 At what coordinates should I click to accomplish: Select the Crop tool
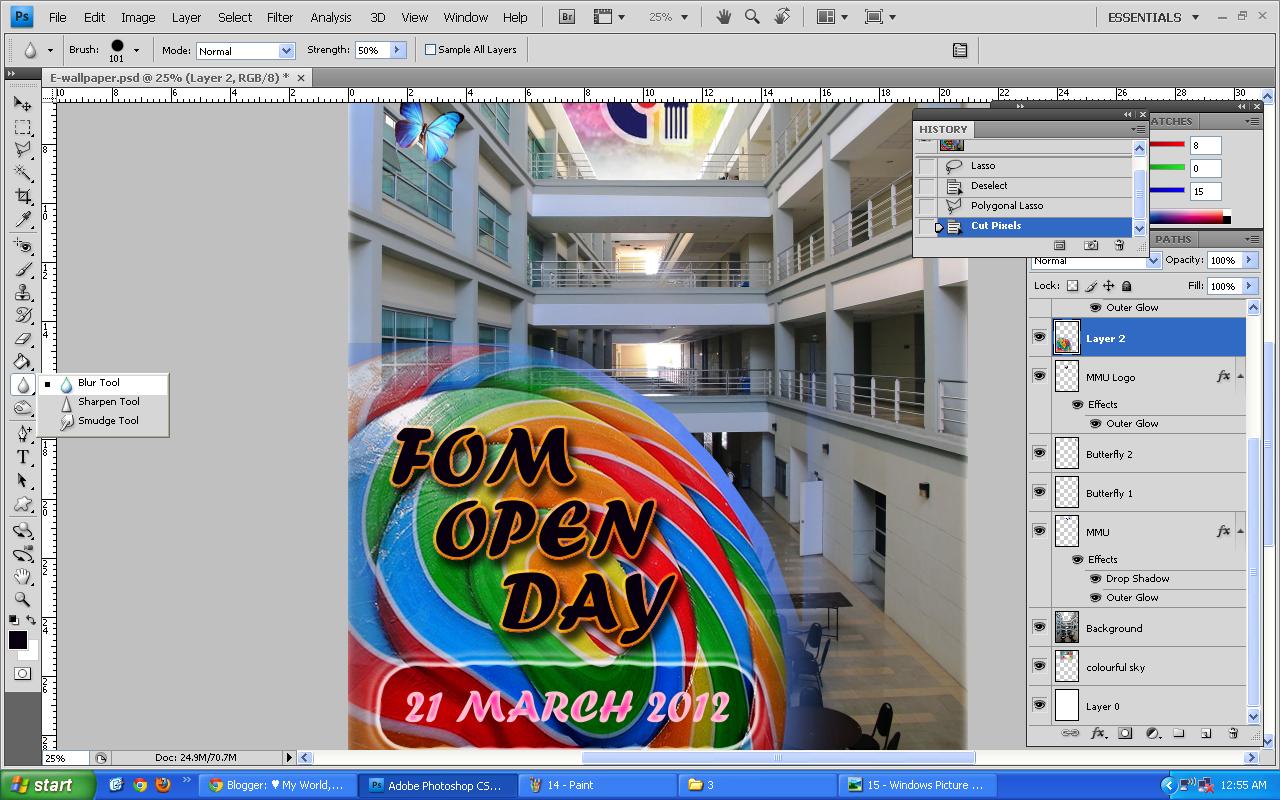(x=22, y=196)
